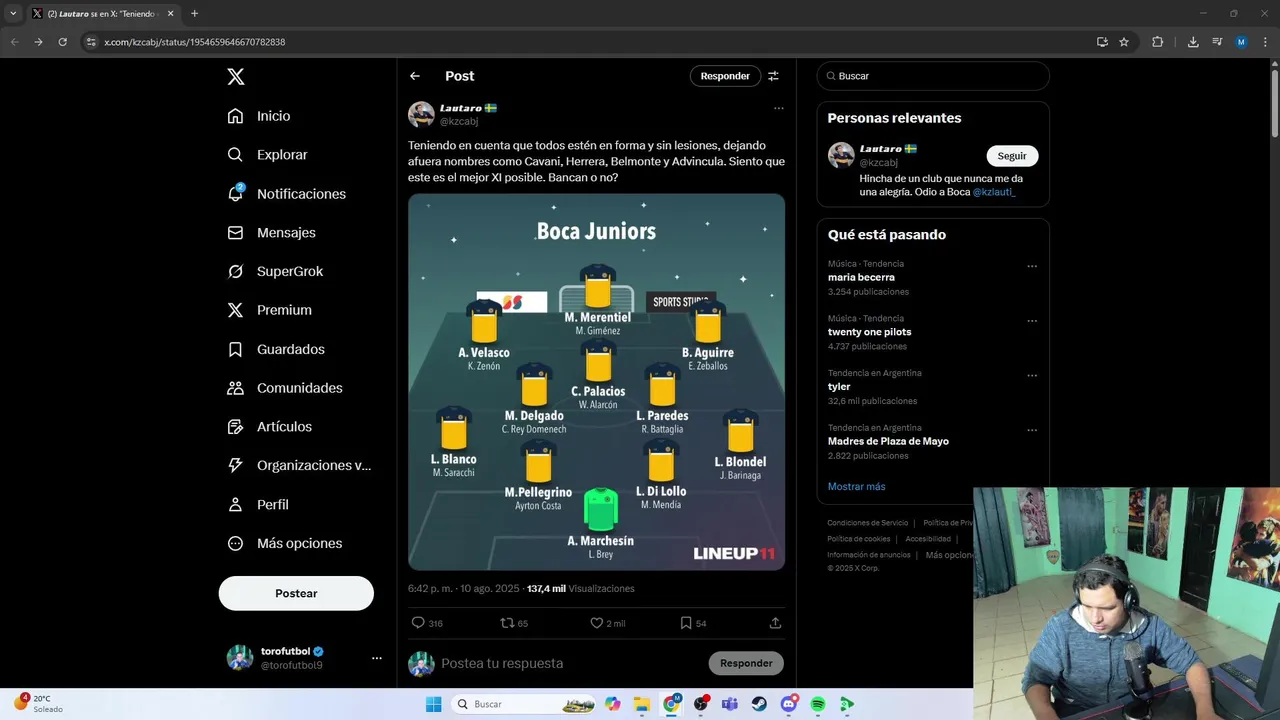Open the @kzlauti_ mention link
This screenshot has height=720, width=1280.
[x=994, y=191]
